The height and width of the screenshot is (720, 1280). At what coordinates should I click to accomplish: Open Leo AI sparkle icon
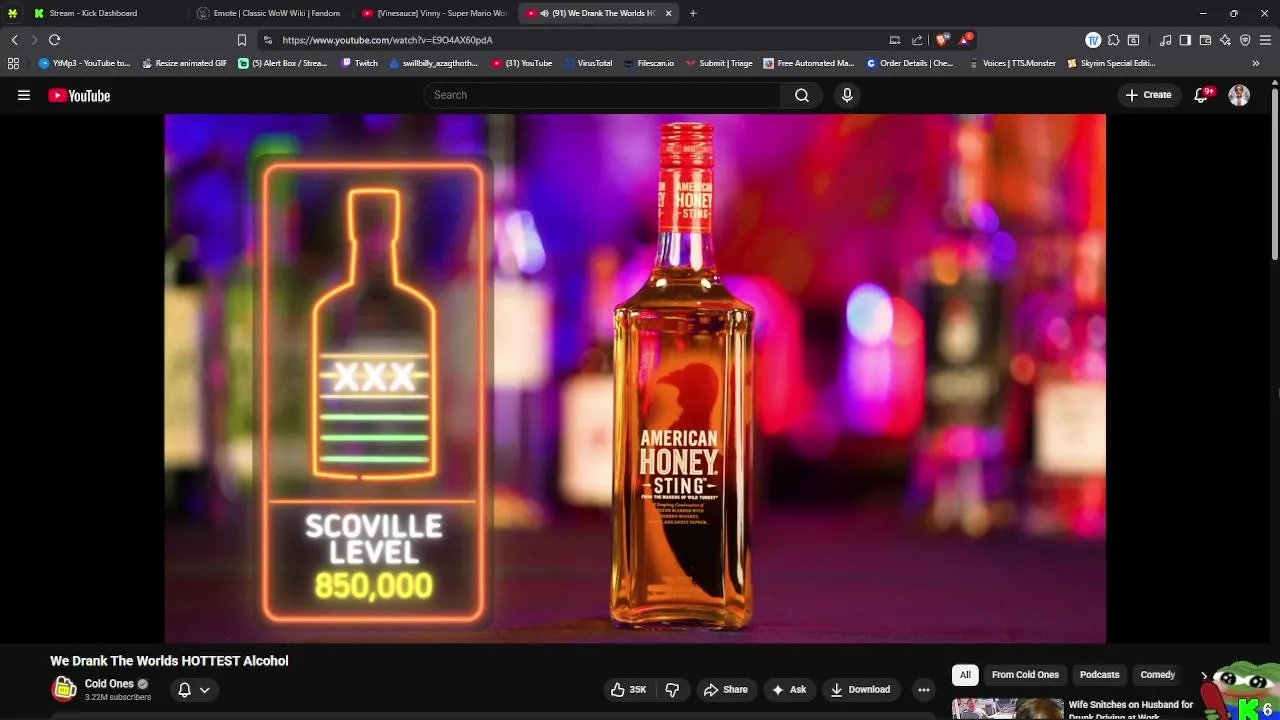[1225, 40]
